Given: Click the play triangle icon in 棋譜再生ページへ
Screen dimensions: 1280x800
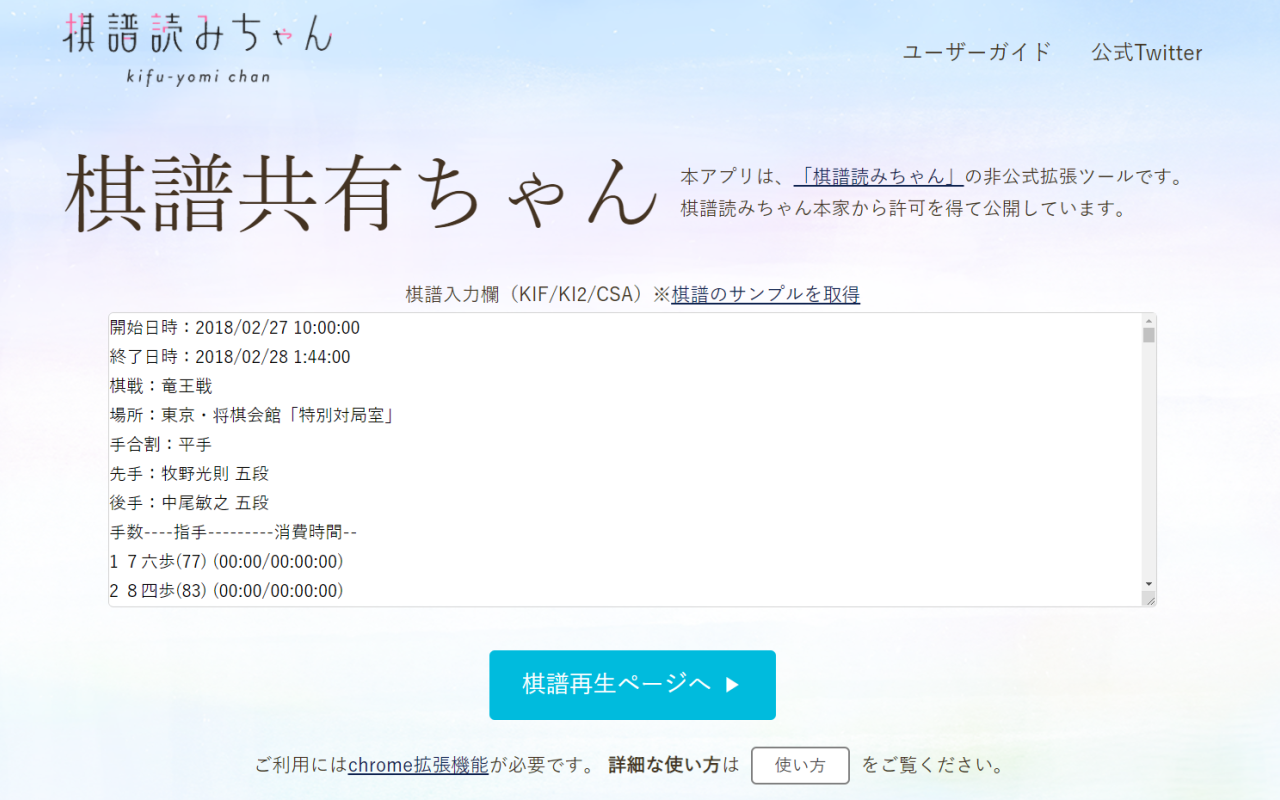Looking at the screenshot, I should (x=732, y=685).
